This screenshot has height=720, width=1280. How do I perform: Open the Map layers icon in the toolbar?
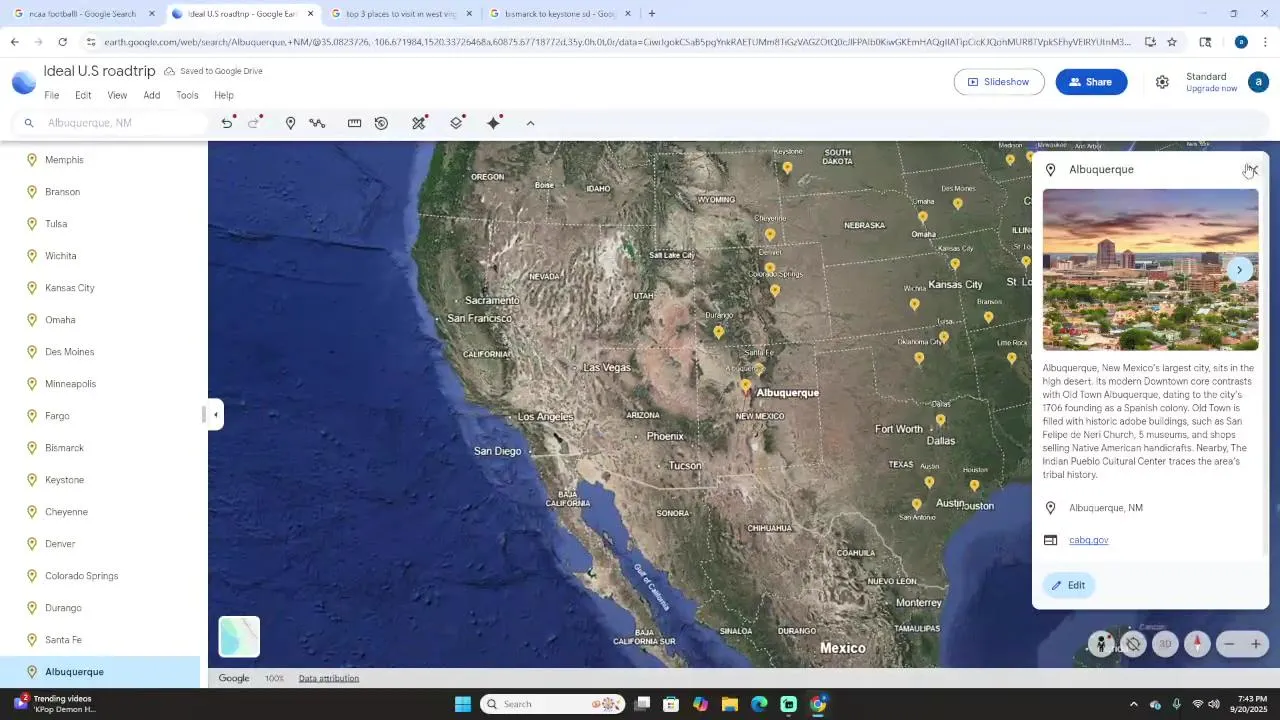[456, 123]
